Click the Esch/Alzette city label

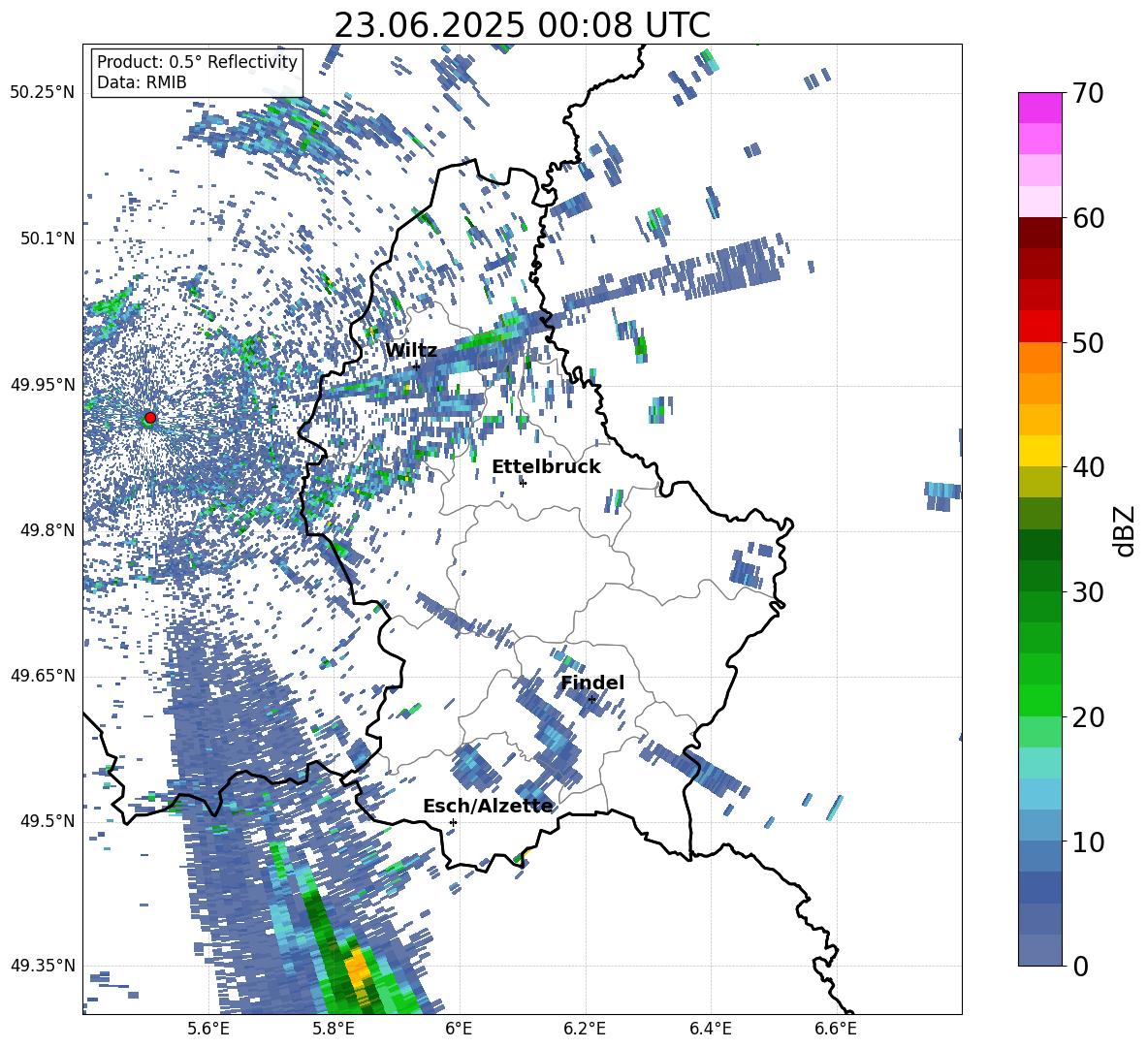point(488,806)
